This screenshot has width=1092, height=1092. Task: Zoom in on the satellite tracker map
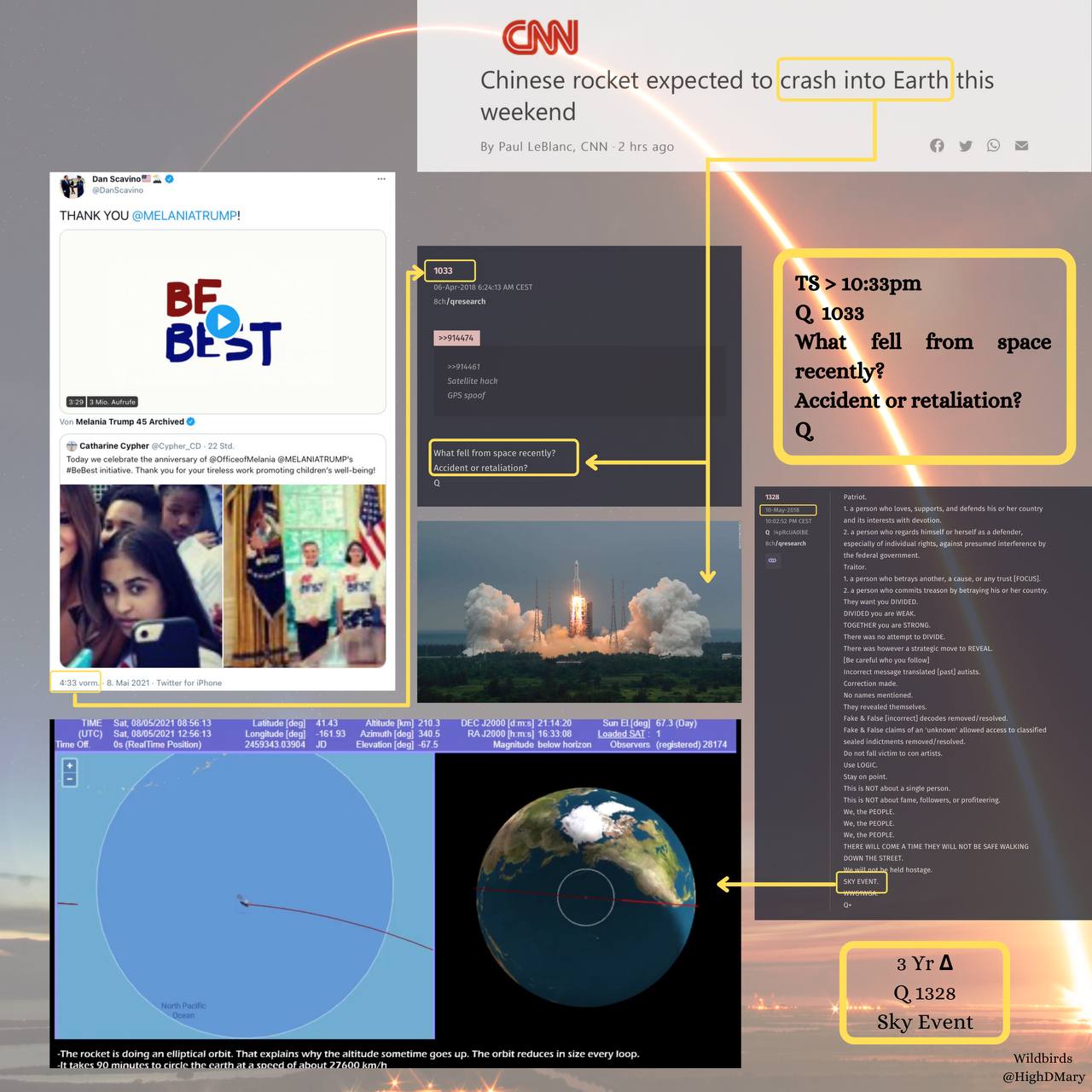click(70, 765)
